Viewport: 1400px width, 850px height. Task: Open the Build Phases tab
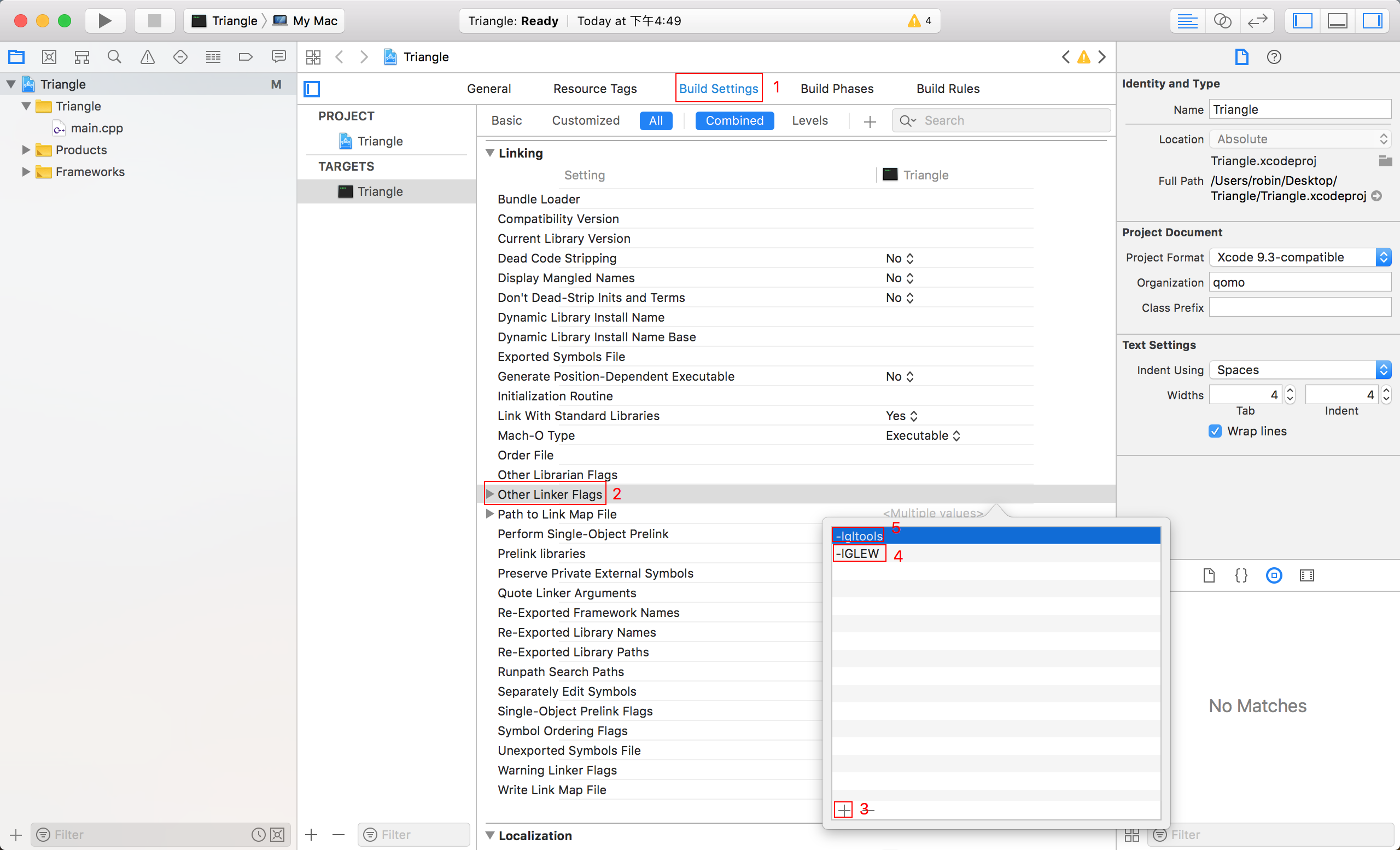click(x=836, y=89)
